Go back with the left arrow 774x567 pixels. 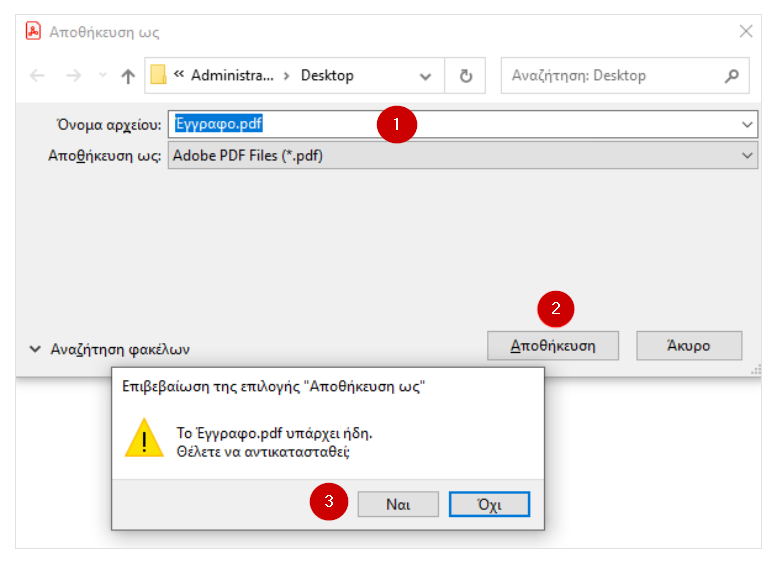pos(38,76)
